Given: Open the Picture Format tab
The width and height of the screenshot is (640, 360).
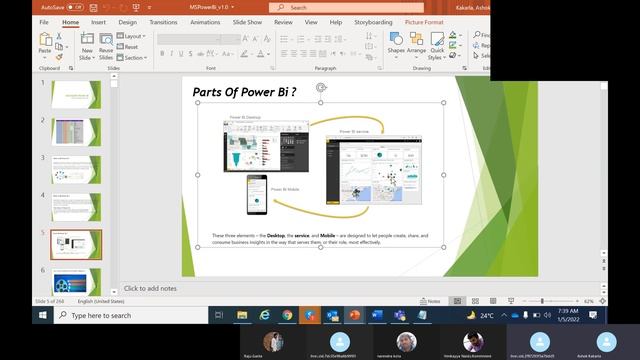Looking at the screenshot, I should point(424,22).
